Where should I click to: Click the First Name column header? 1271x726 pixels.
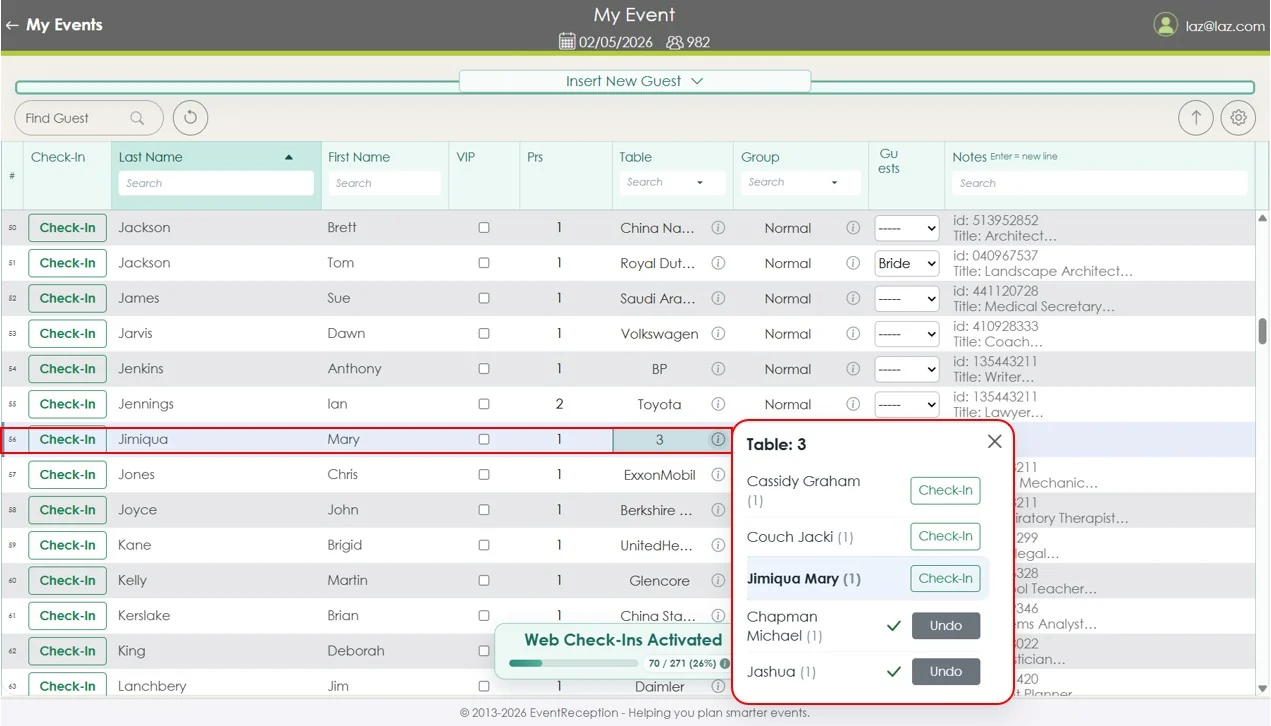click(359, 157)
